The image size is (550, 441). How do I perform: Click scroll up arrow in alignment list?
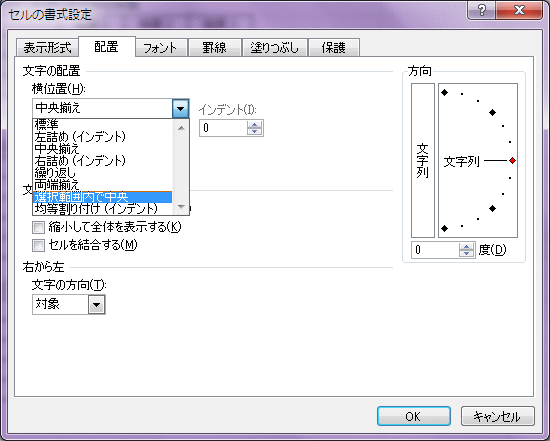181,128
